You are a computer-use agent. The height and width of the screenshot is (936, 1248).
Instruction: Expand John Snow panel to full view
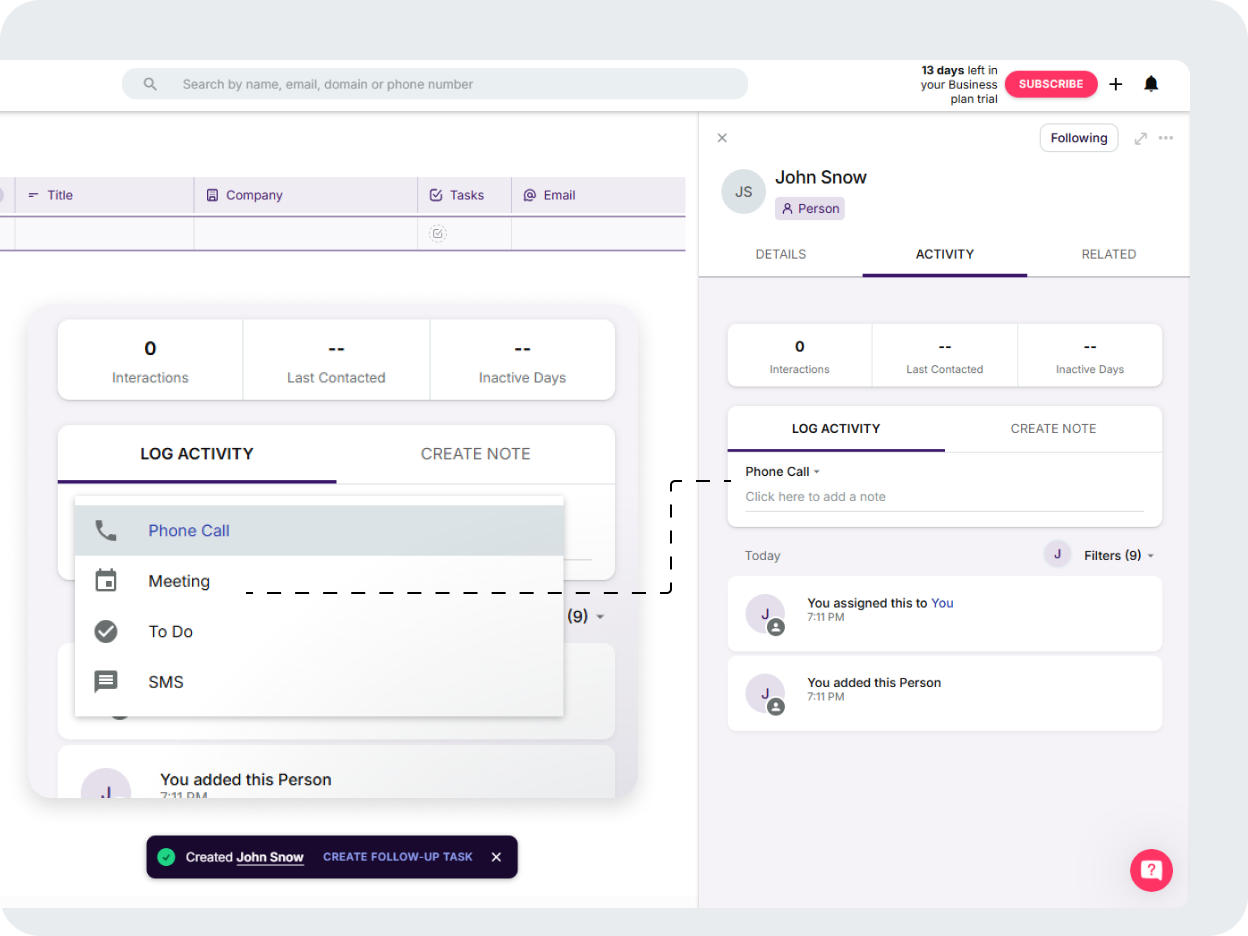pos(1140,138)
